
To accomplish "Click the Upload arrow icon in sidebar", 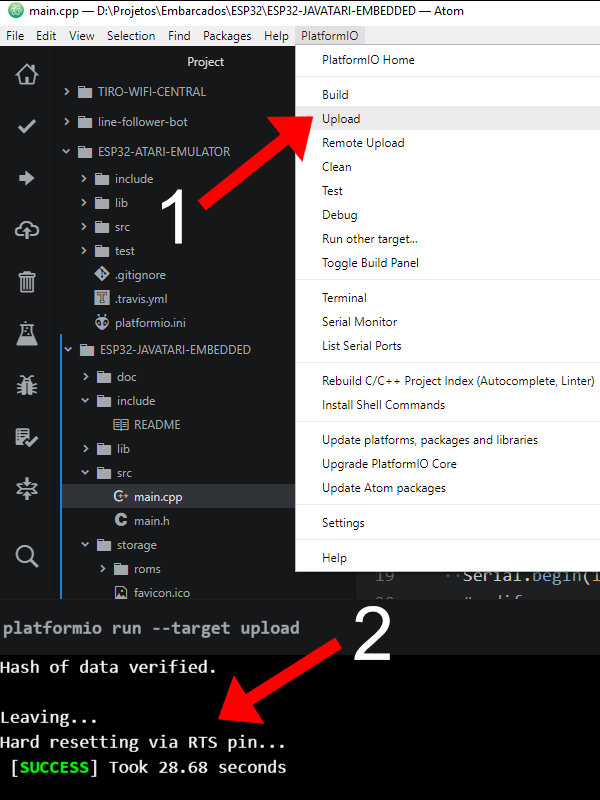I will click(x=27, y=178).
